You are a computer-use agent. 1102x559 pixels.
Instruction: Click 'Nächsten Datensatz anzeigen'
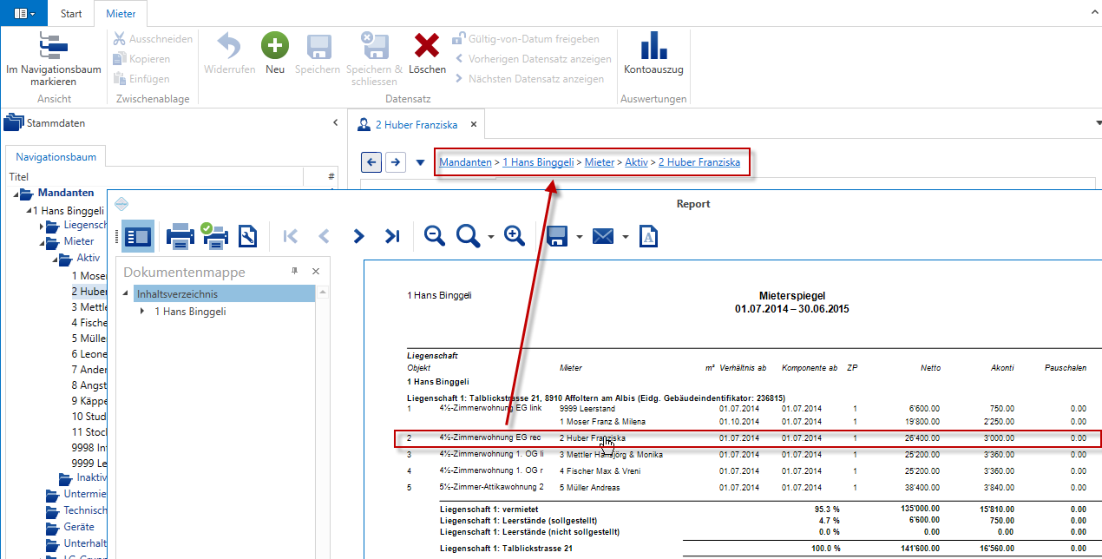(x=529, y=79)
